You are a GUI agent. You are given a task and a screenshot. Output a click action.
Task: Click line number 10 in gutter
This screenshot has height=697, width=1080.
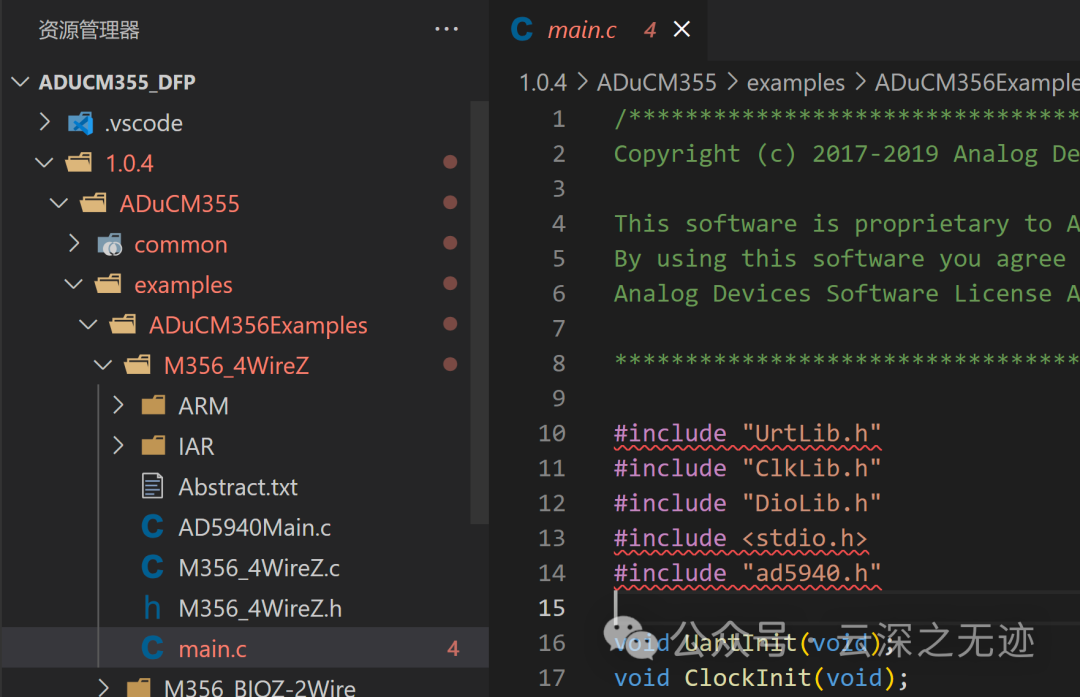(551, 433)
